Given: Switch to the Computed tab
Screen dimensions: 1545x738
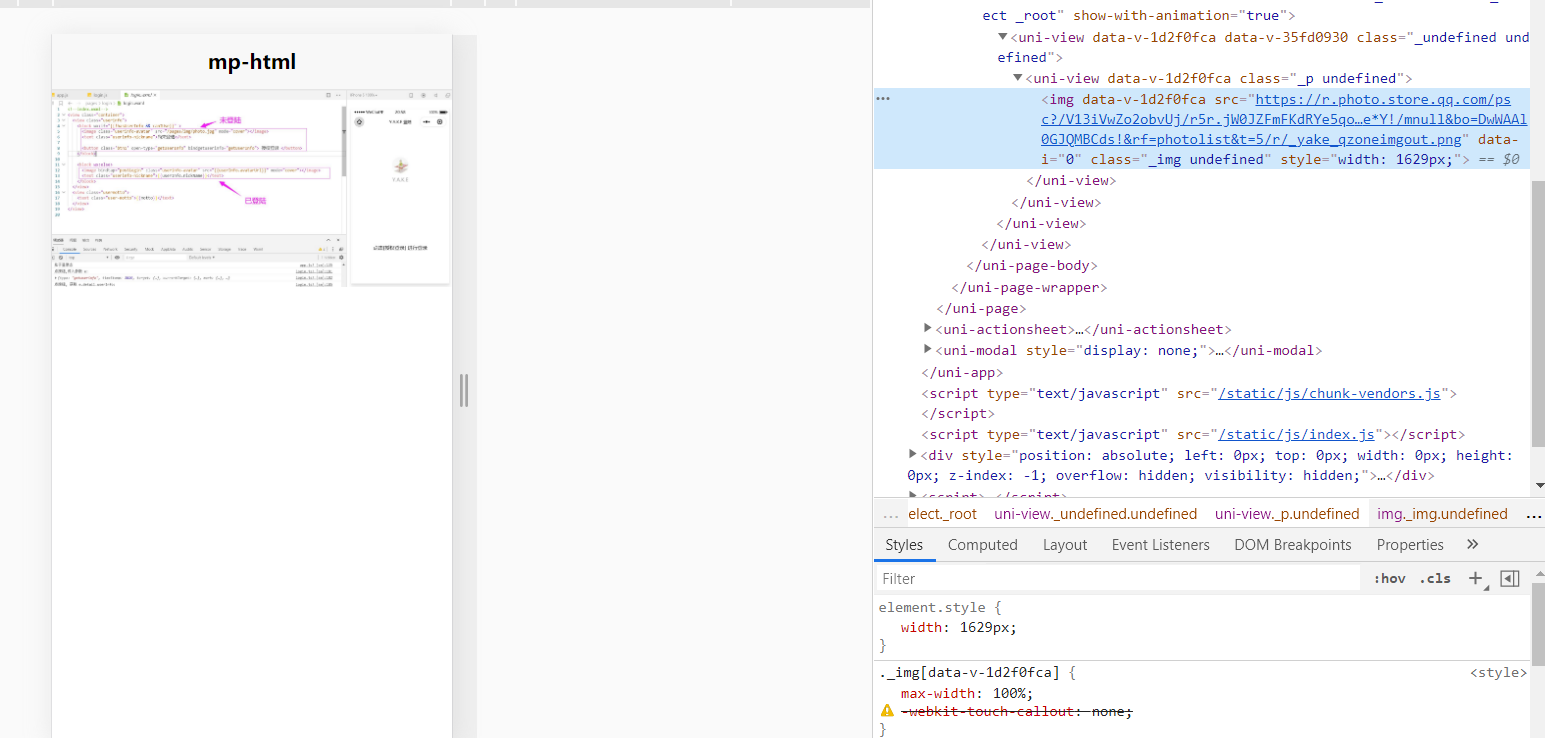Looking at the screenshot, I should click(982, 544).
